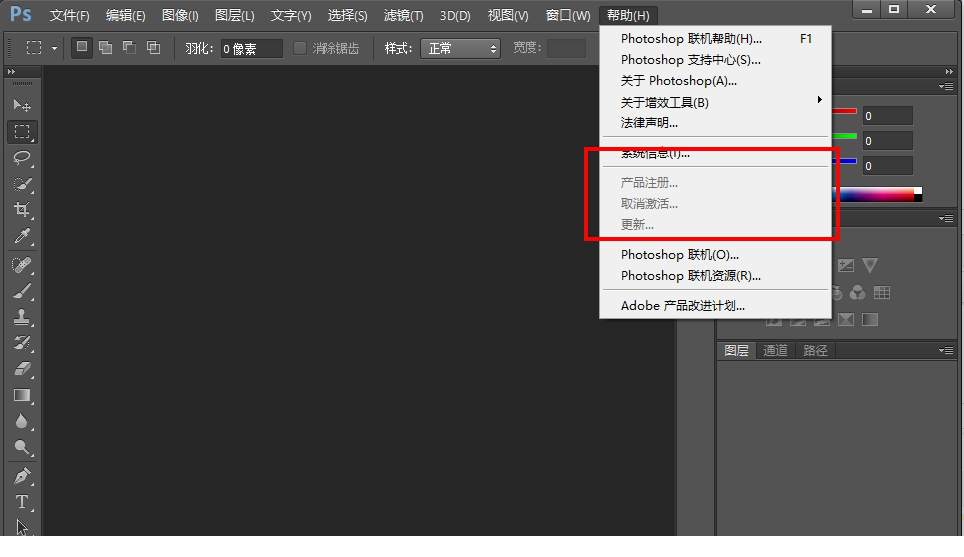Select the Rectangular Marquee tool in toolbox
Viewport: 964px width, 557px height.
[22, 132]
